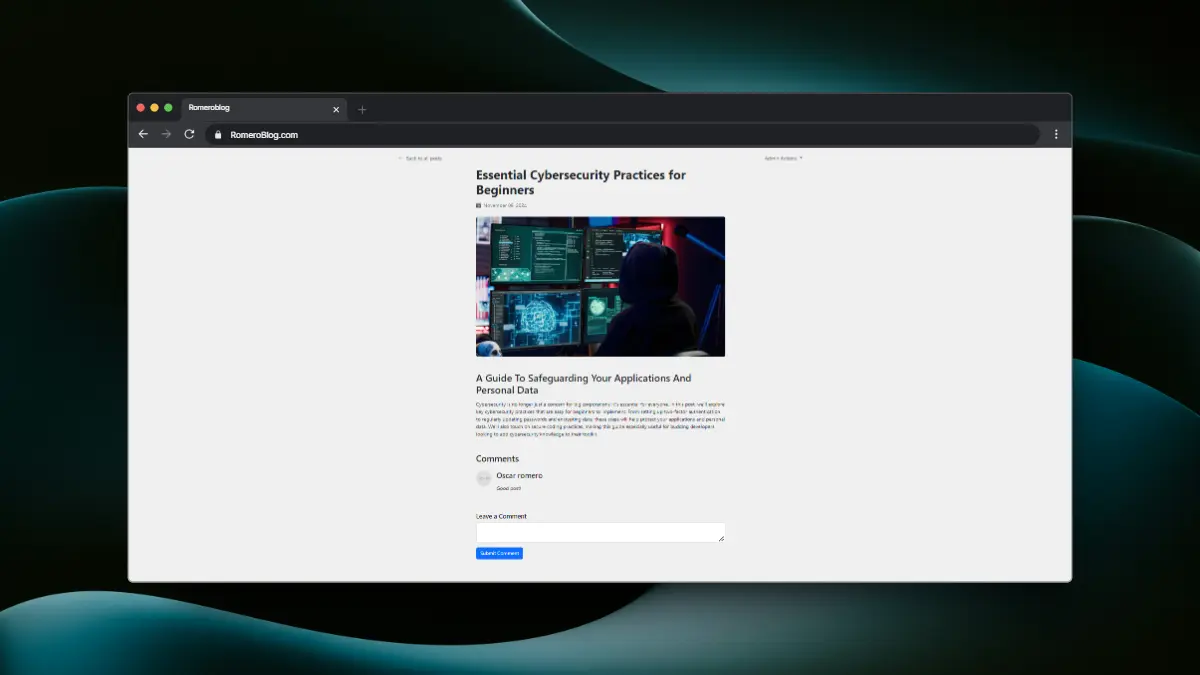The width and height of the screenshot is (1200, 675).
Task: Click the Comments heading
Action: (497, 459)
